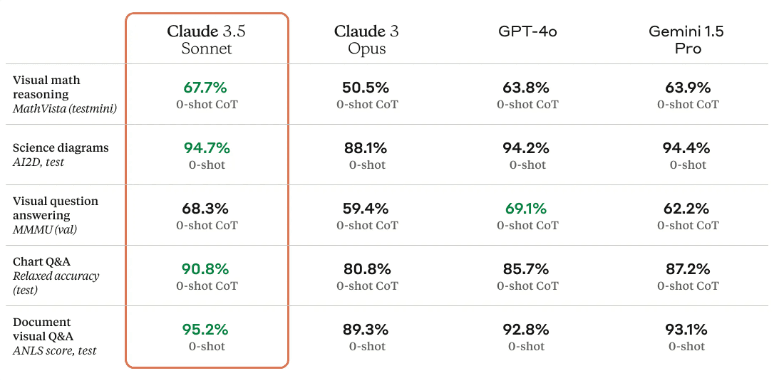Click the GPT-4o column header
The image size is (772, 380).
point(528,32)
